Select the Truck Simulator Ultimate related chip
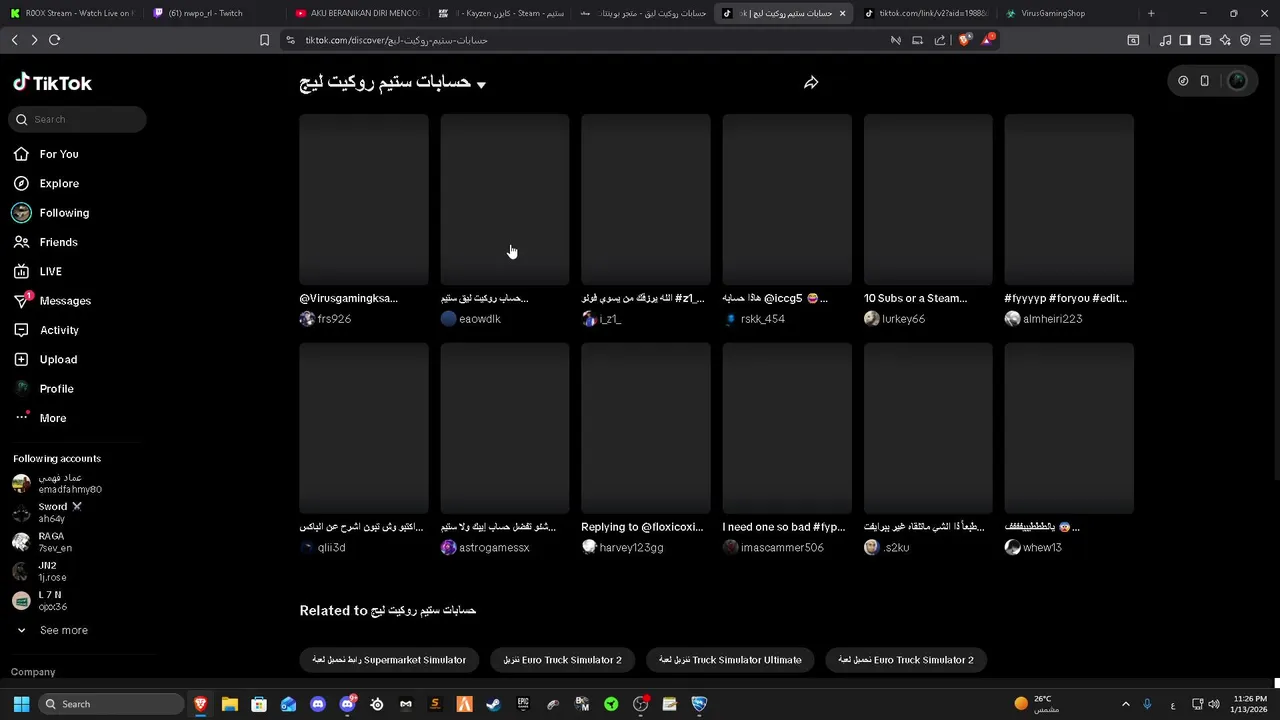Image resolution: width=1280 pixels, height=720 pixels. coord(731,660)
